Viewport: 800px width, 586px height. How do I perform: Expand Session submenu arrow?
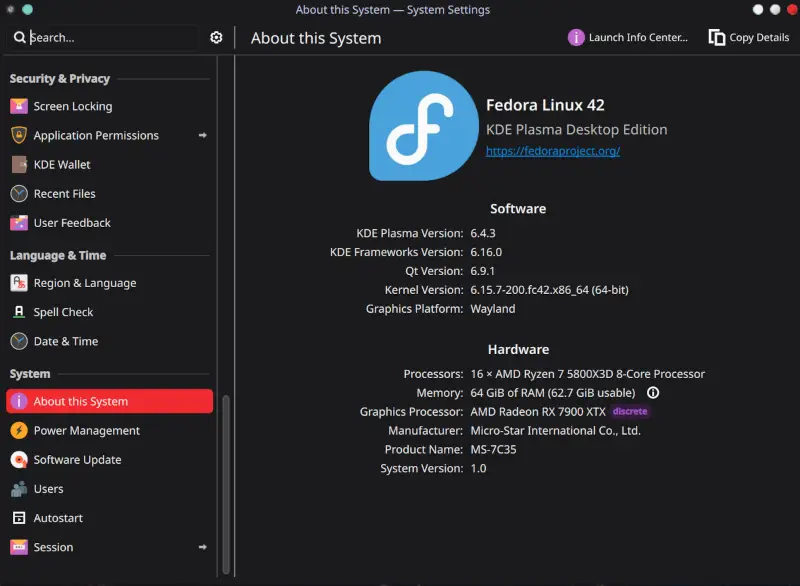203,547
